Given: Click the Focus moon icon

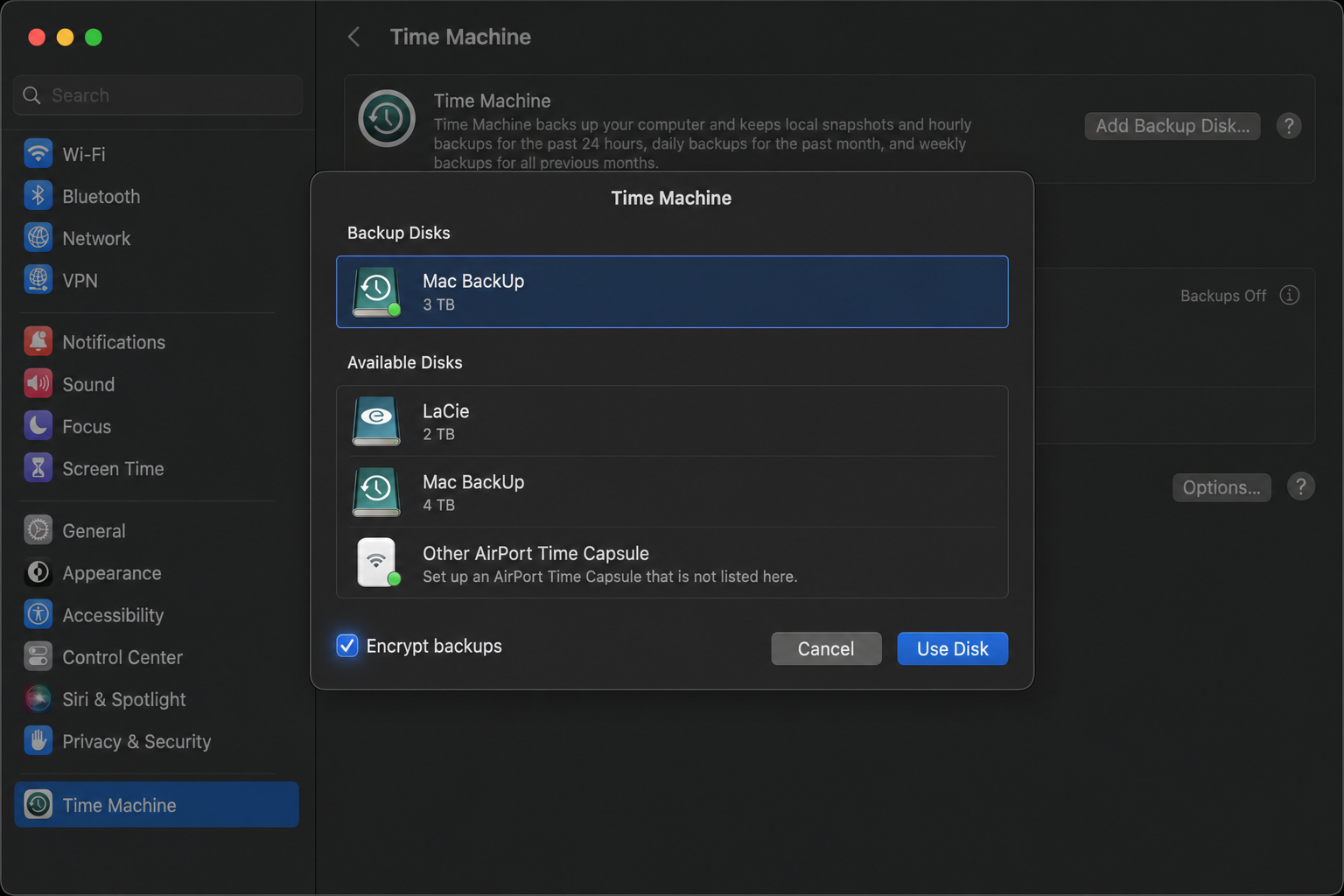Looking at the screenshot, I should pyautogui.click(x=38, y=425).
